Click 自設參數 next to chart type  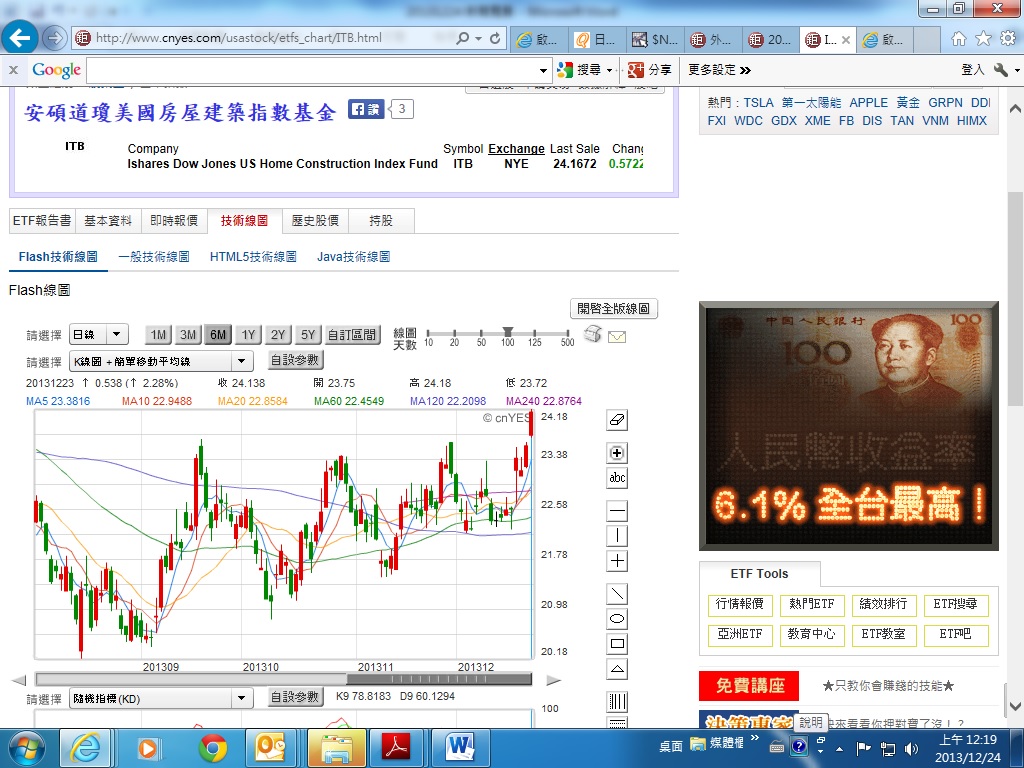pyautogui.click(x=295, y=360)
